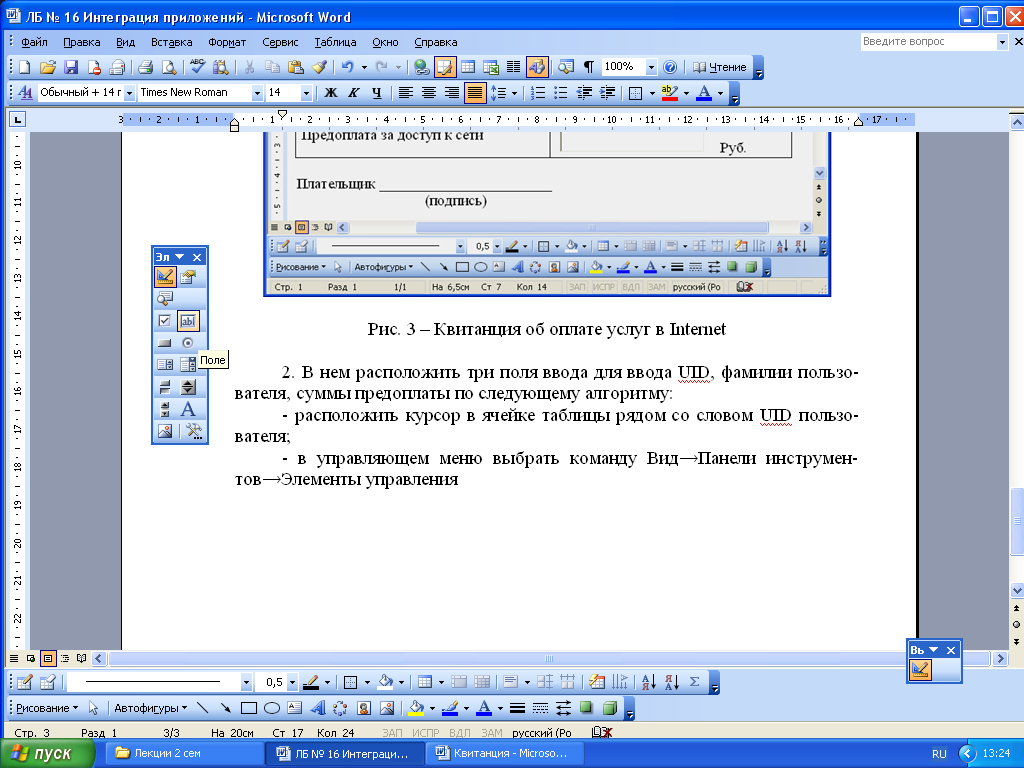Insert Label (A) control from the toolbox
This screenshot has height=768, width=1024.
click(188, 409)
